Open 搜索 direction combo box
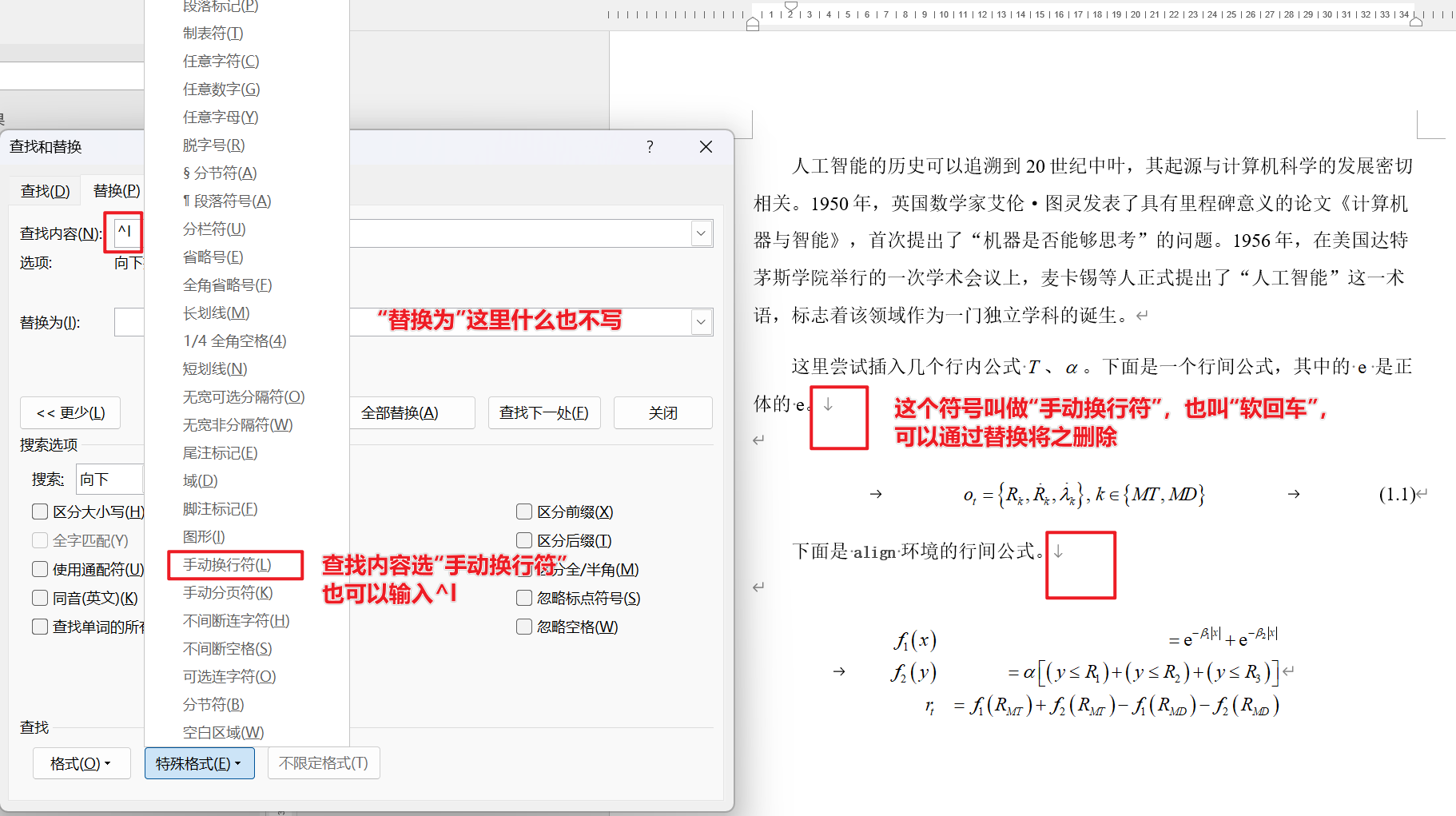Screen dimensions: 1456x816 [109, 480]
